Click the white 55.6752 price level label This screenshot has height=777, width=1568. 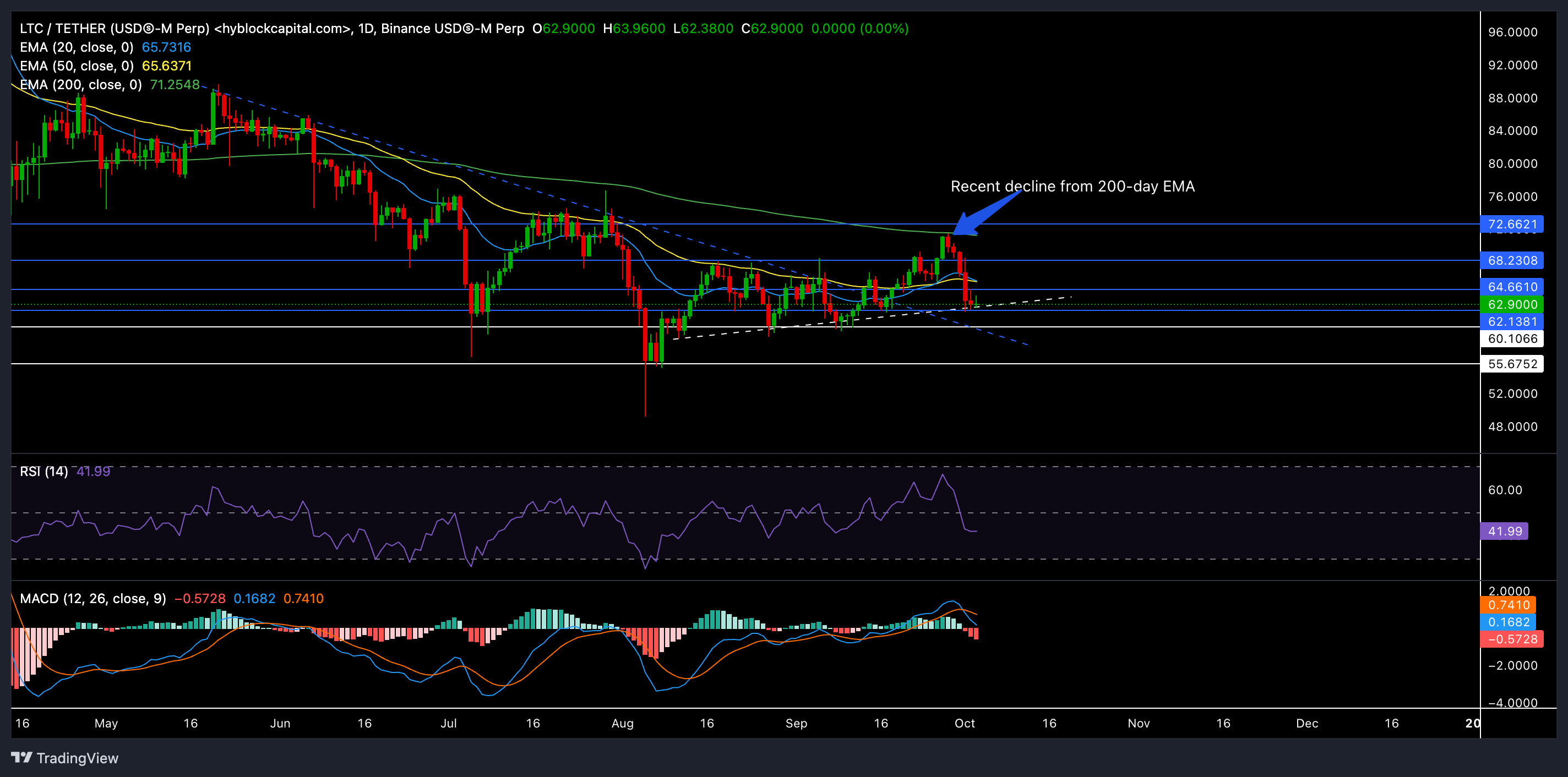click(x=1511, y=364)
